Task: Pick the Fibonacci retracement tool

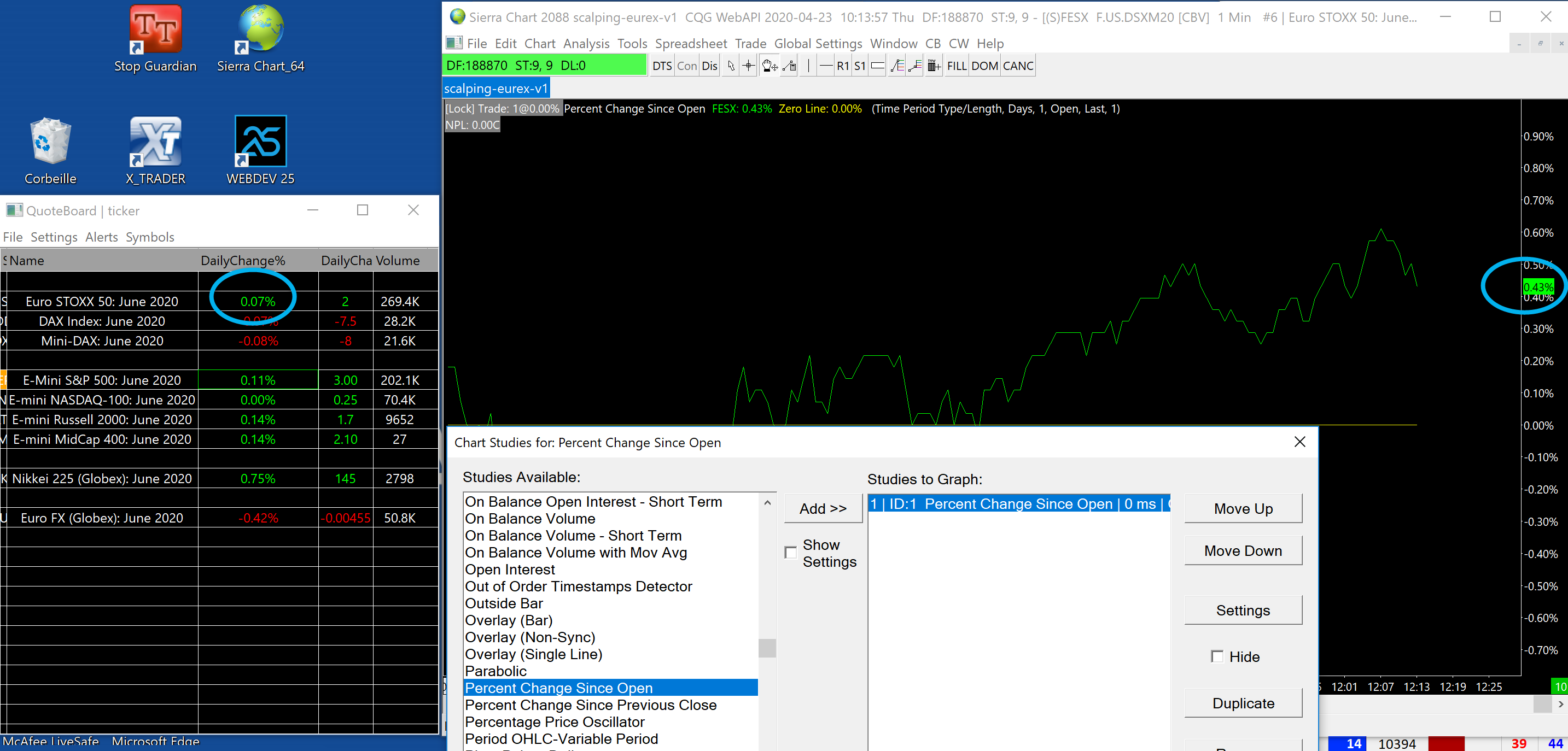Action: [x=896, y=66]
